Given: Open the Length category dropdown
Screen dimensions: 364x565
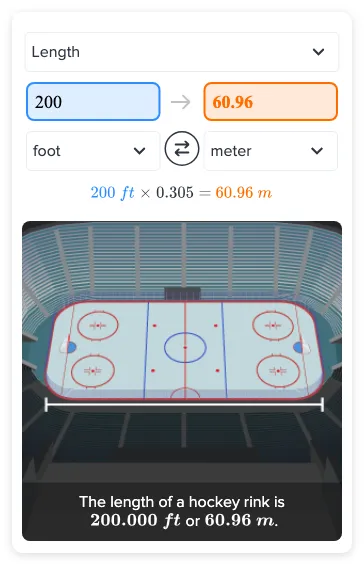Looking at the screenshot, I should [182, 52].
